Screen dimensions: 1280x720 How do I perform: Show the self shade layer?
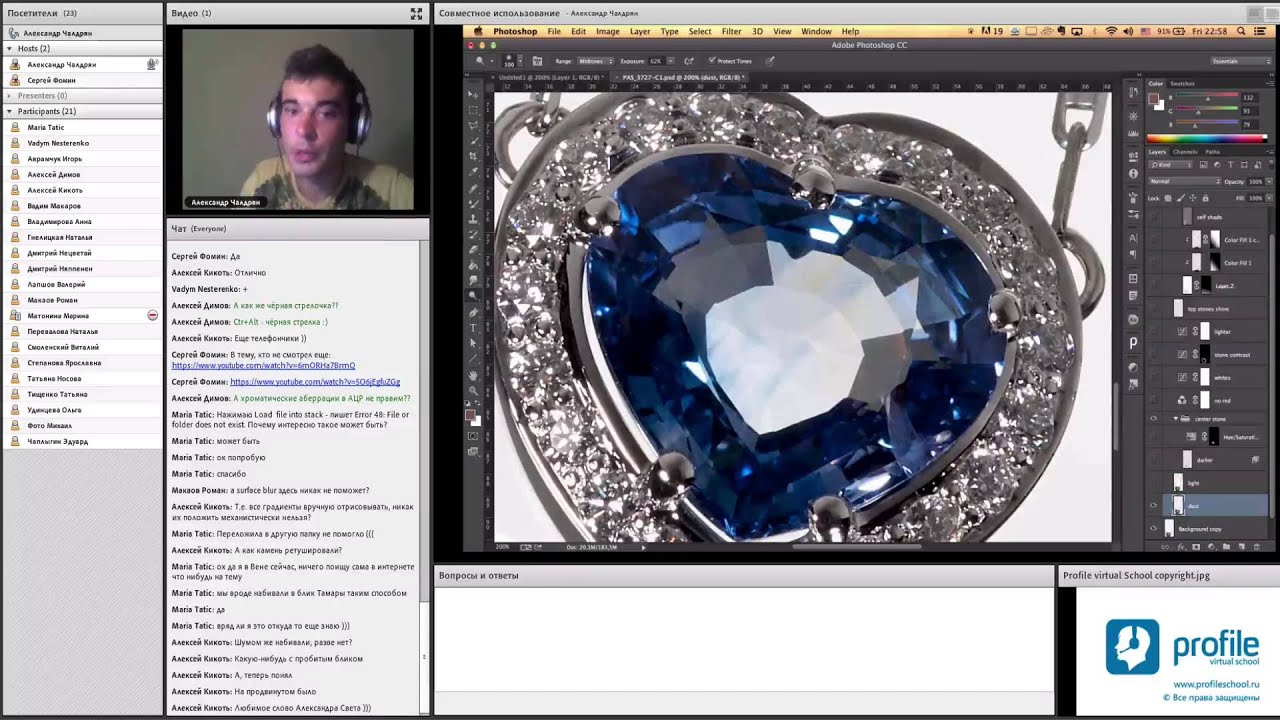click(x=1153, y=217)
